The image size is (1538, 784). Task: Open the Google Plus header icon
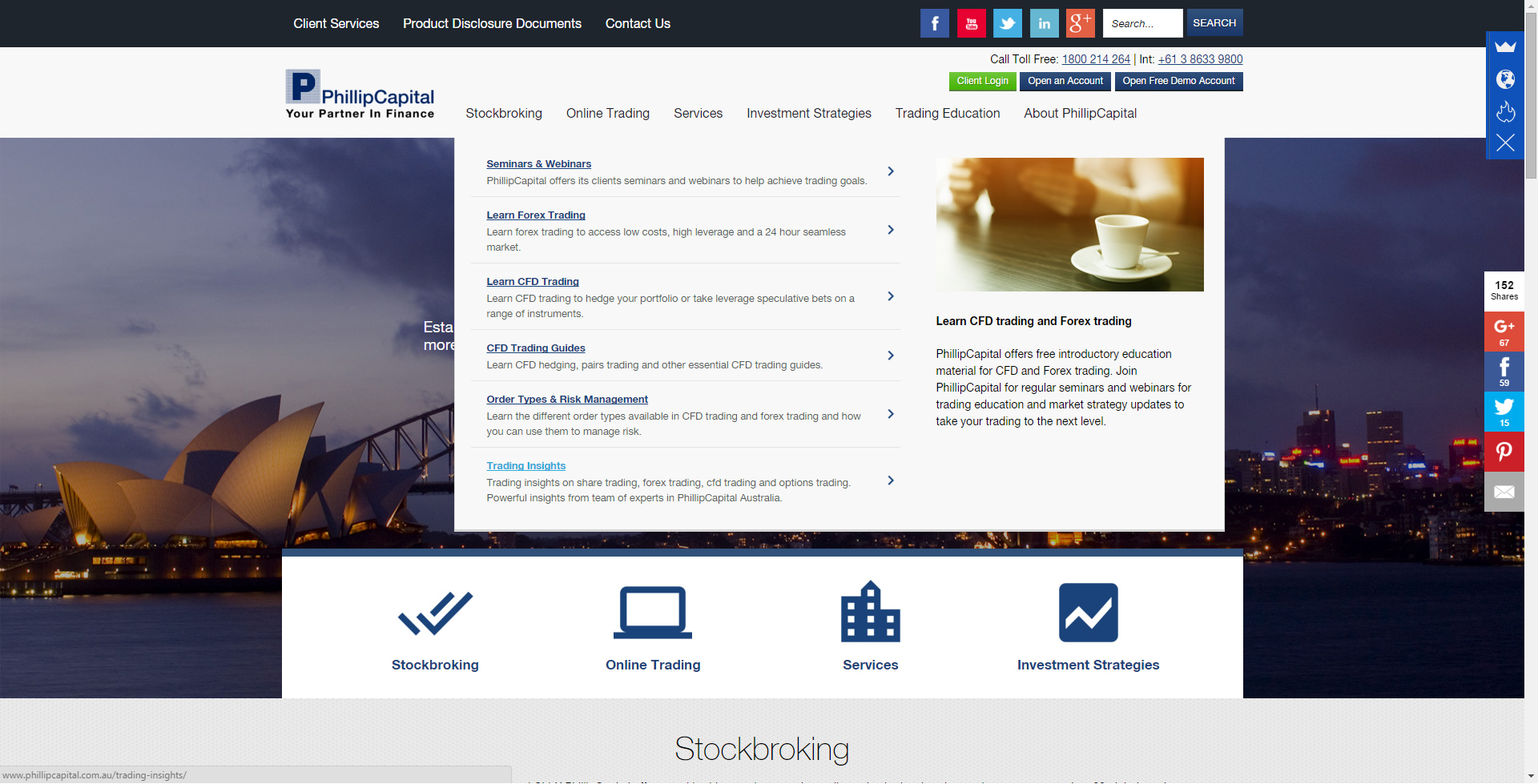1080,23
